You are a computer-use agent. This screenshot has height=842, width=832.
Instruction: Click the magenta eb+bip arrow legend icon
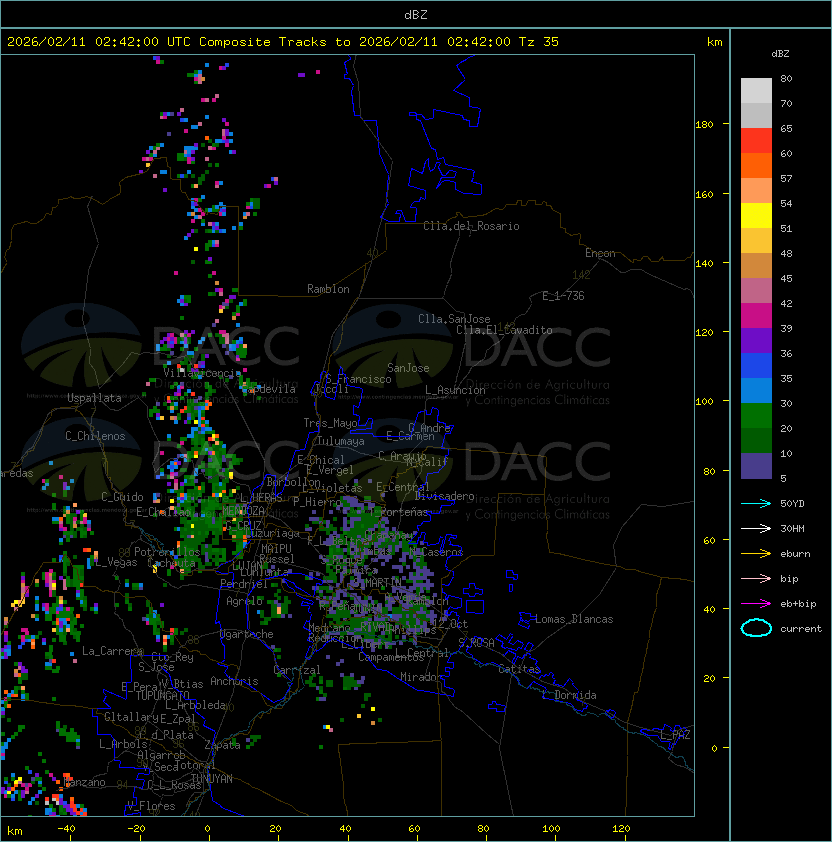756,604
